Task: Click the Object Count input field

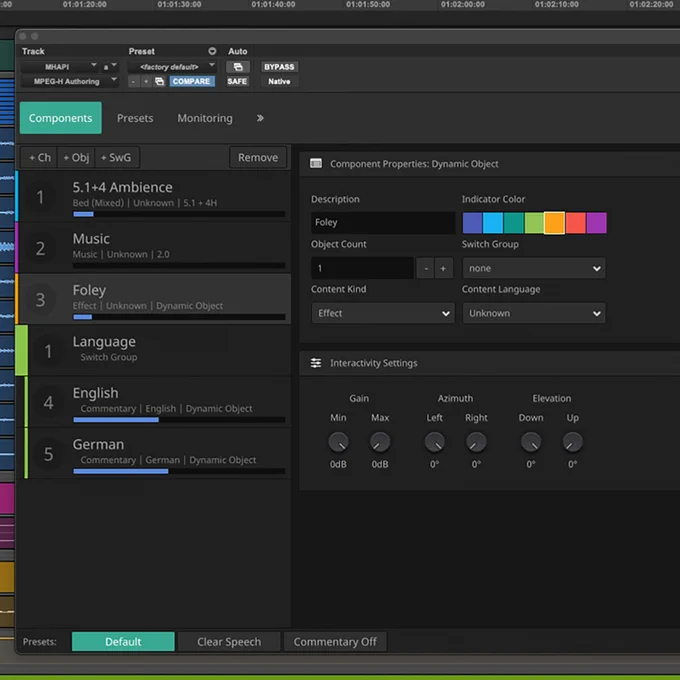Action: (x=362, y=268)
